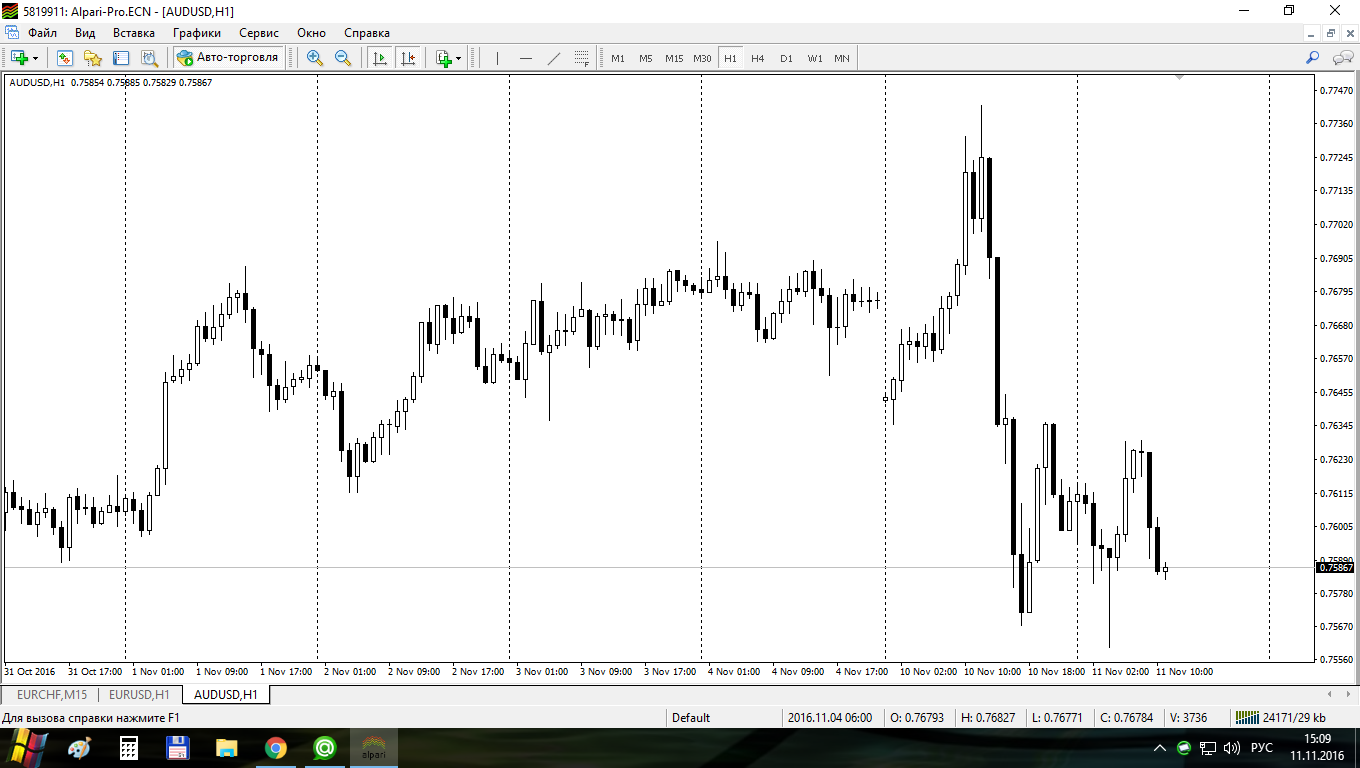Image resolution: width=1360 pixels, height=768 pixels.
Task: Switch chart to M5 timeframe
Action: pos(646,58)
